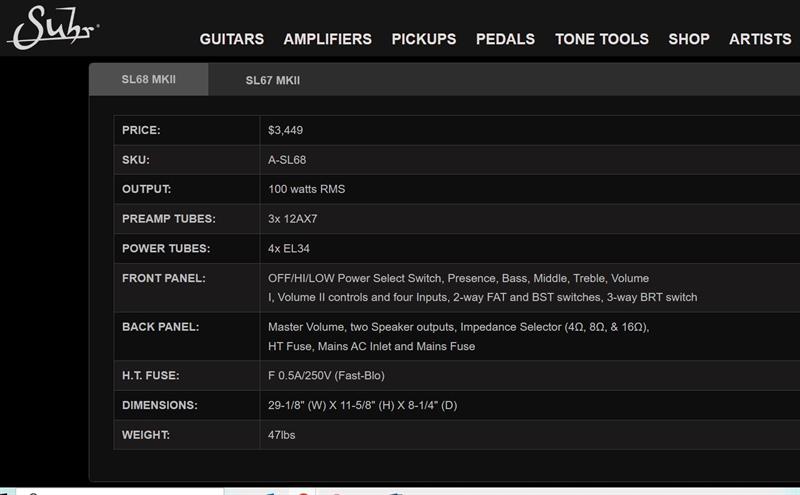Click the 47lbs weight value
Viewport: 800px width, 495px height.
point(282,435)
